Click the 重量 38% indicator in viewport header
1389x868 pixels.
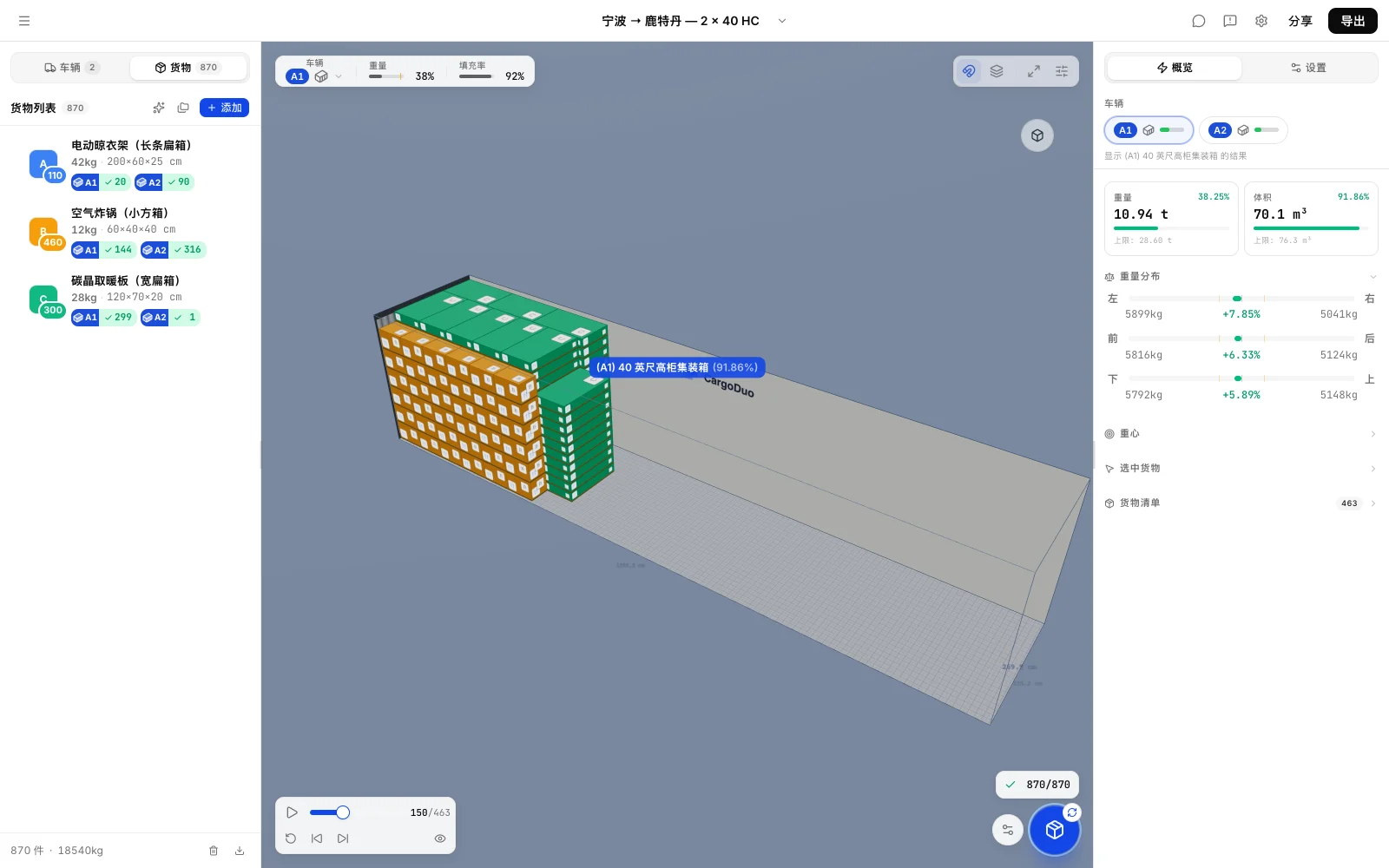[x=401, y=71]
